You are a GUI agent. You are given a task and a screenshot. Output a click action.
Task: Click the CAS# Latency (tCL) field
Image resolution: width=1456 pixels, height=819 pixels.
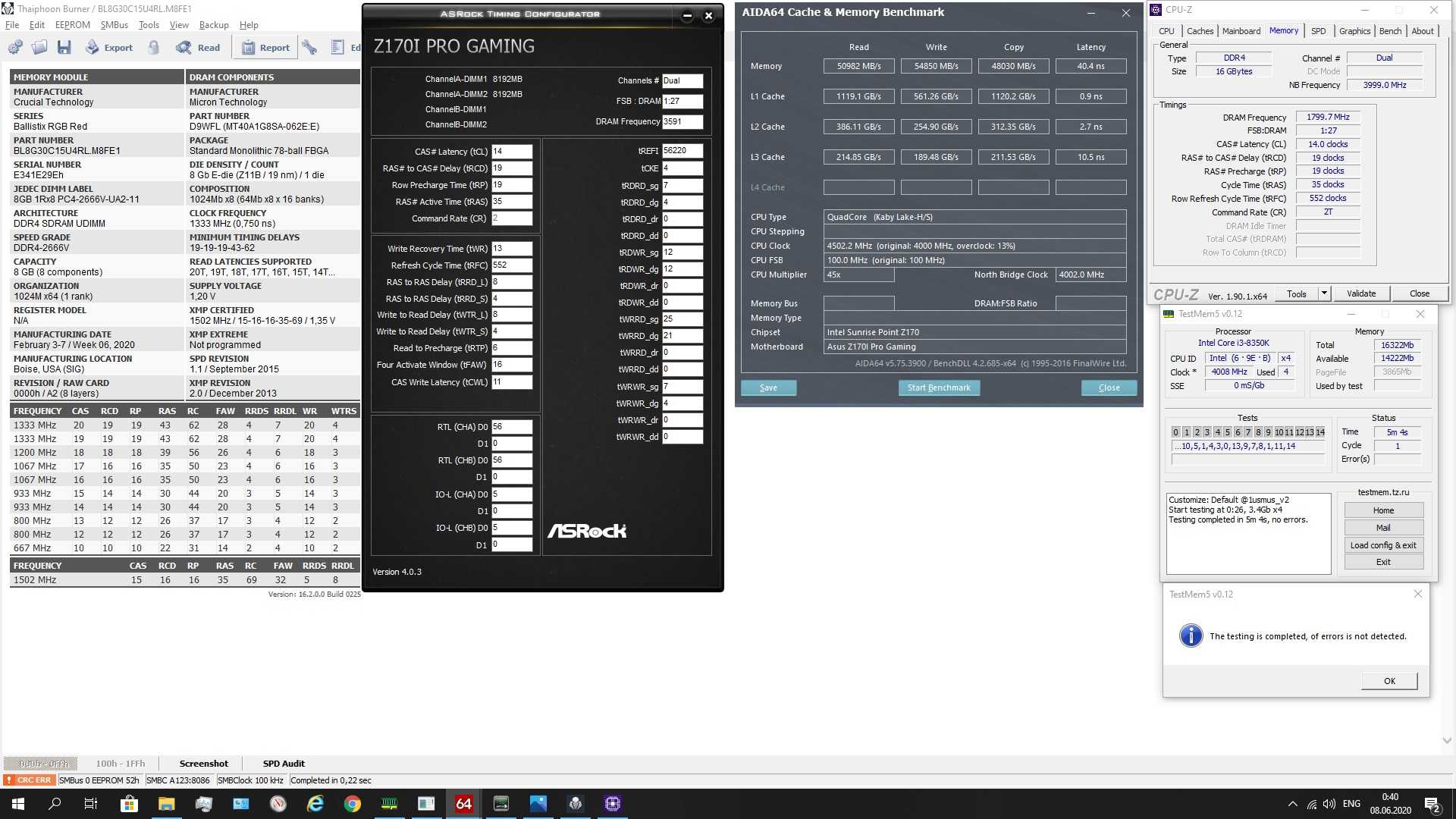[x=512, y=152]
